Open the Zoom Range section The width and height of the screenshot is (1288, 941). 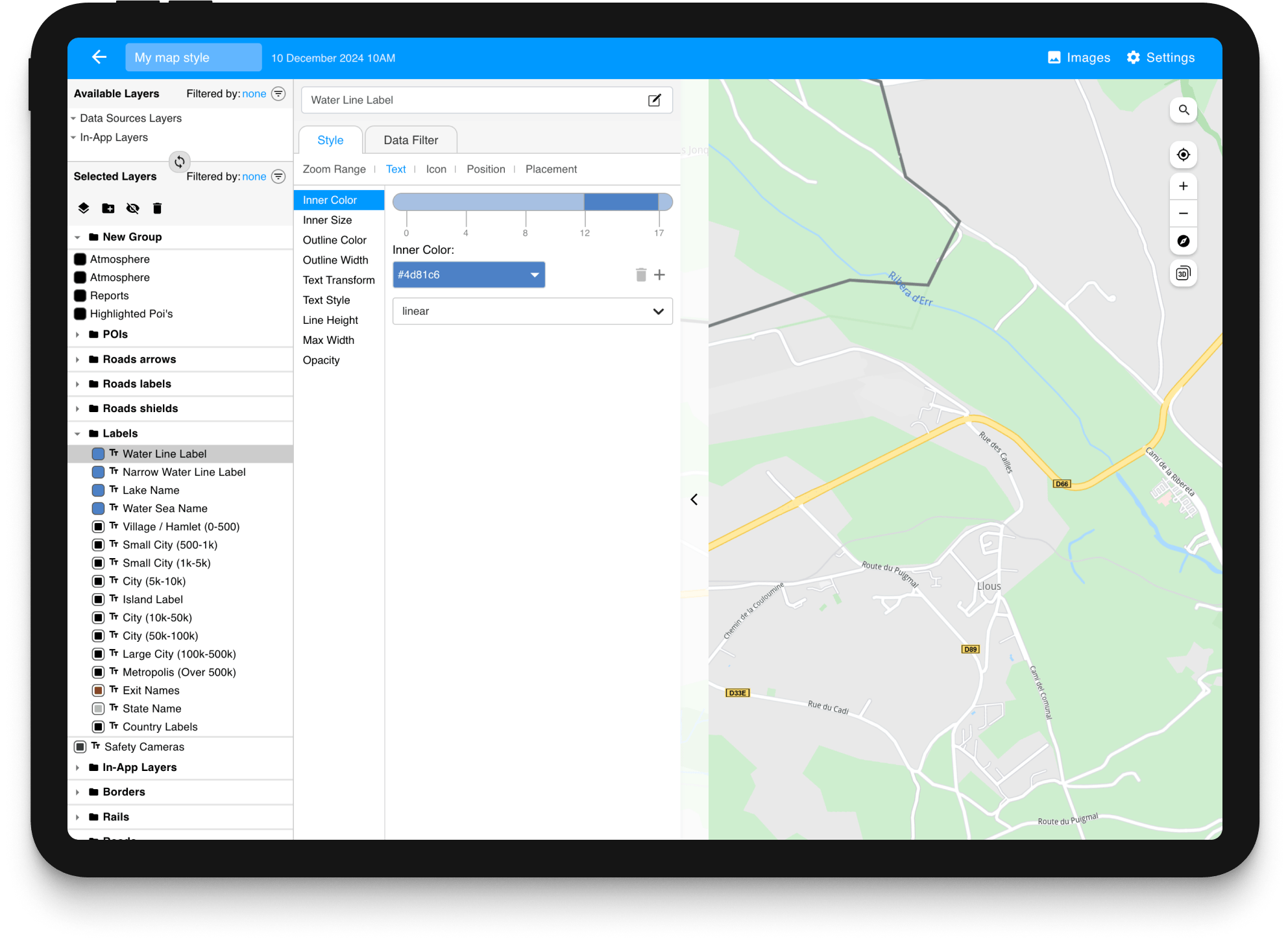pos(334,169)
